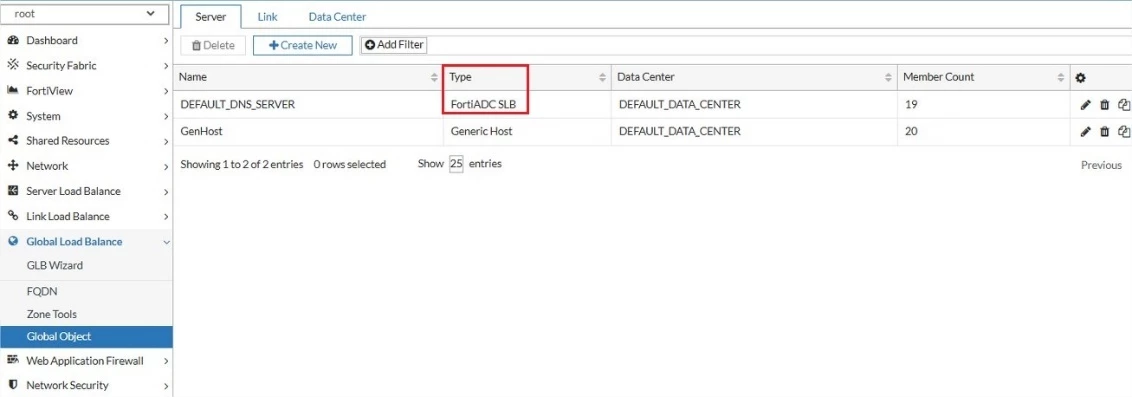
Task: Click the Create New button
Action: 302,45
